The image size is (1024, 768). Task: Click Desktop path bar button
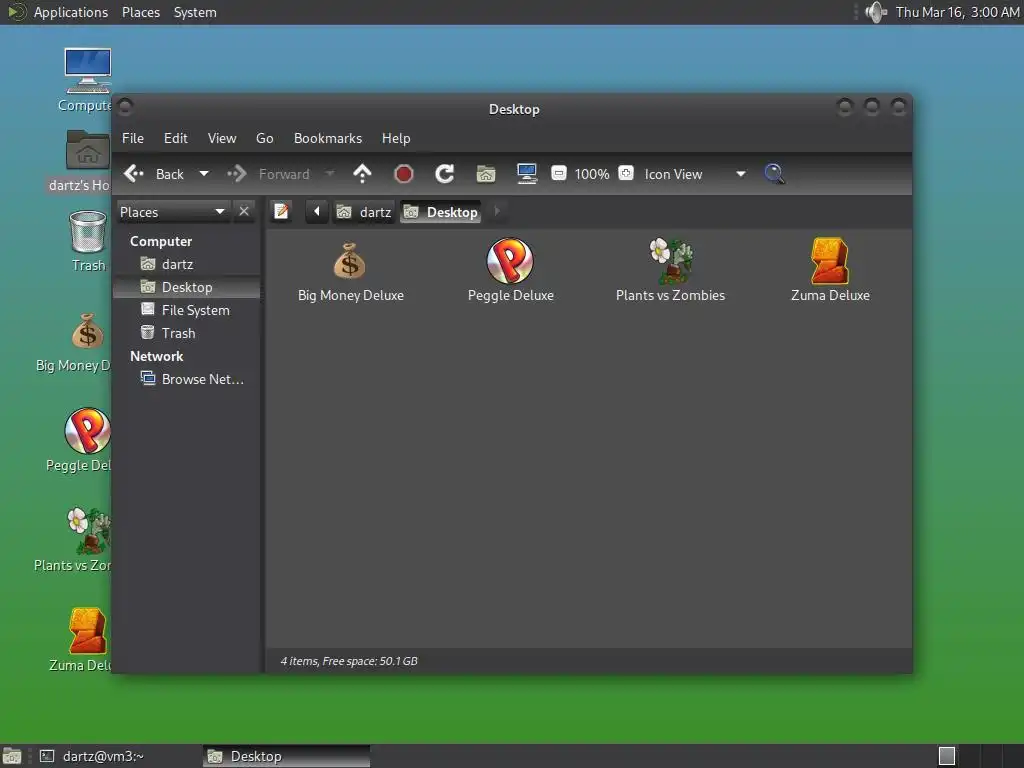[441, 212]
